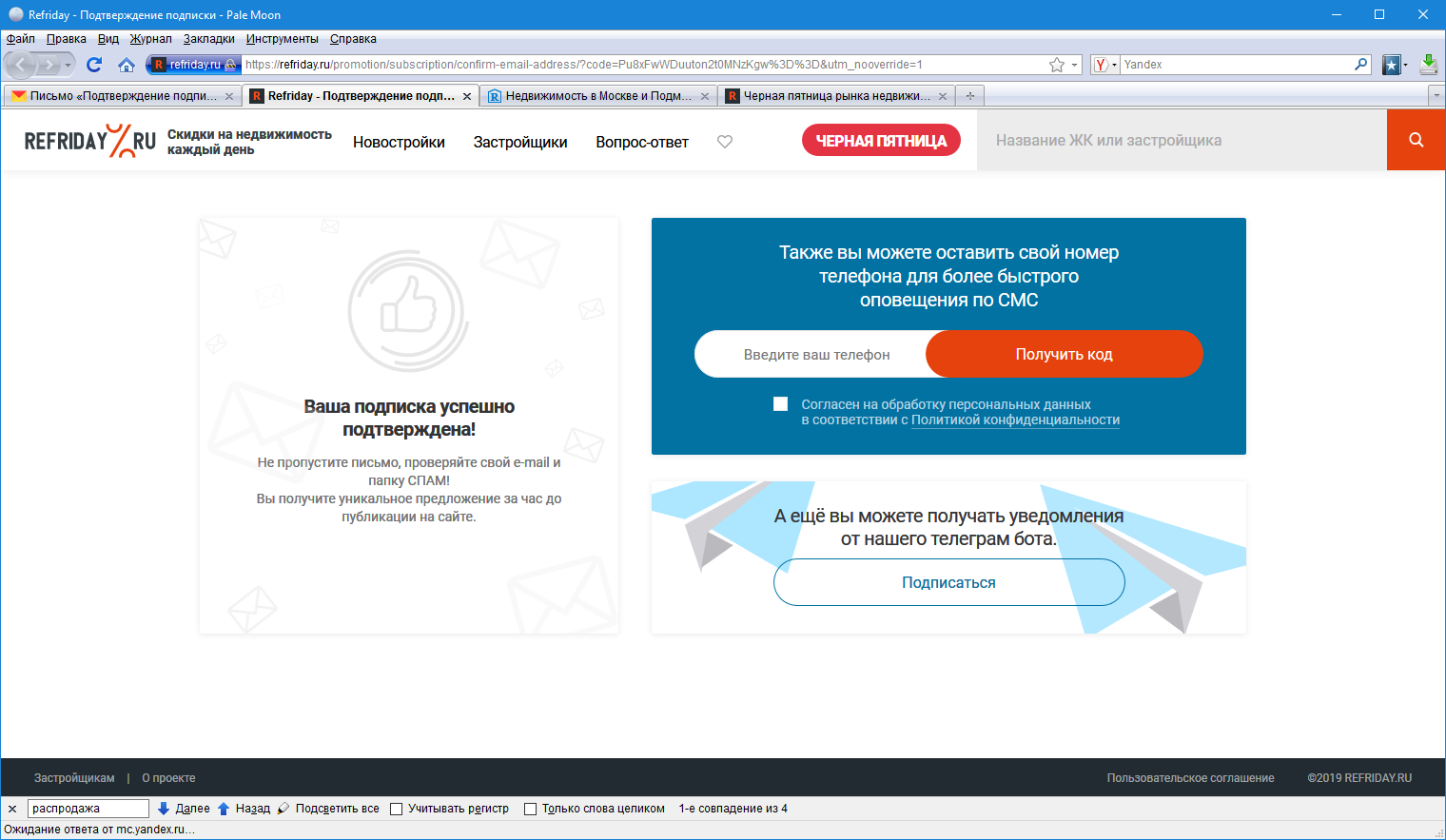Close the Письмо «Подтверждение» tab
1446x840 pixels.
tap(229, 96)
